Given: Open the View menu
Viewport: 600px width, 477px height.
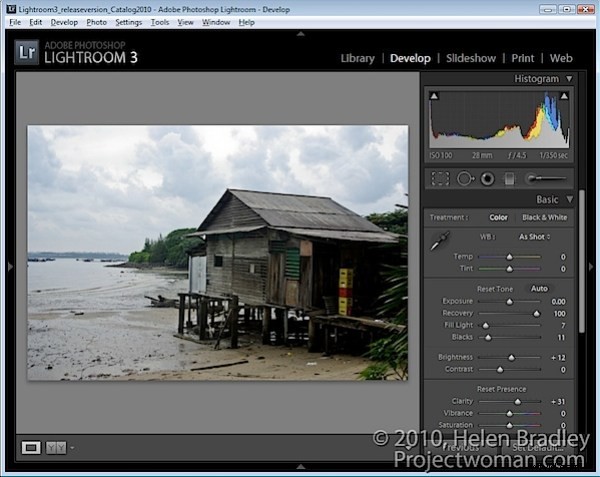Looking at the screenshot, I should click(185, 22).
